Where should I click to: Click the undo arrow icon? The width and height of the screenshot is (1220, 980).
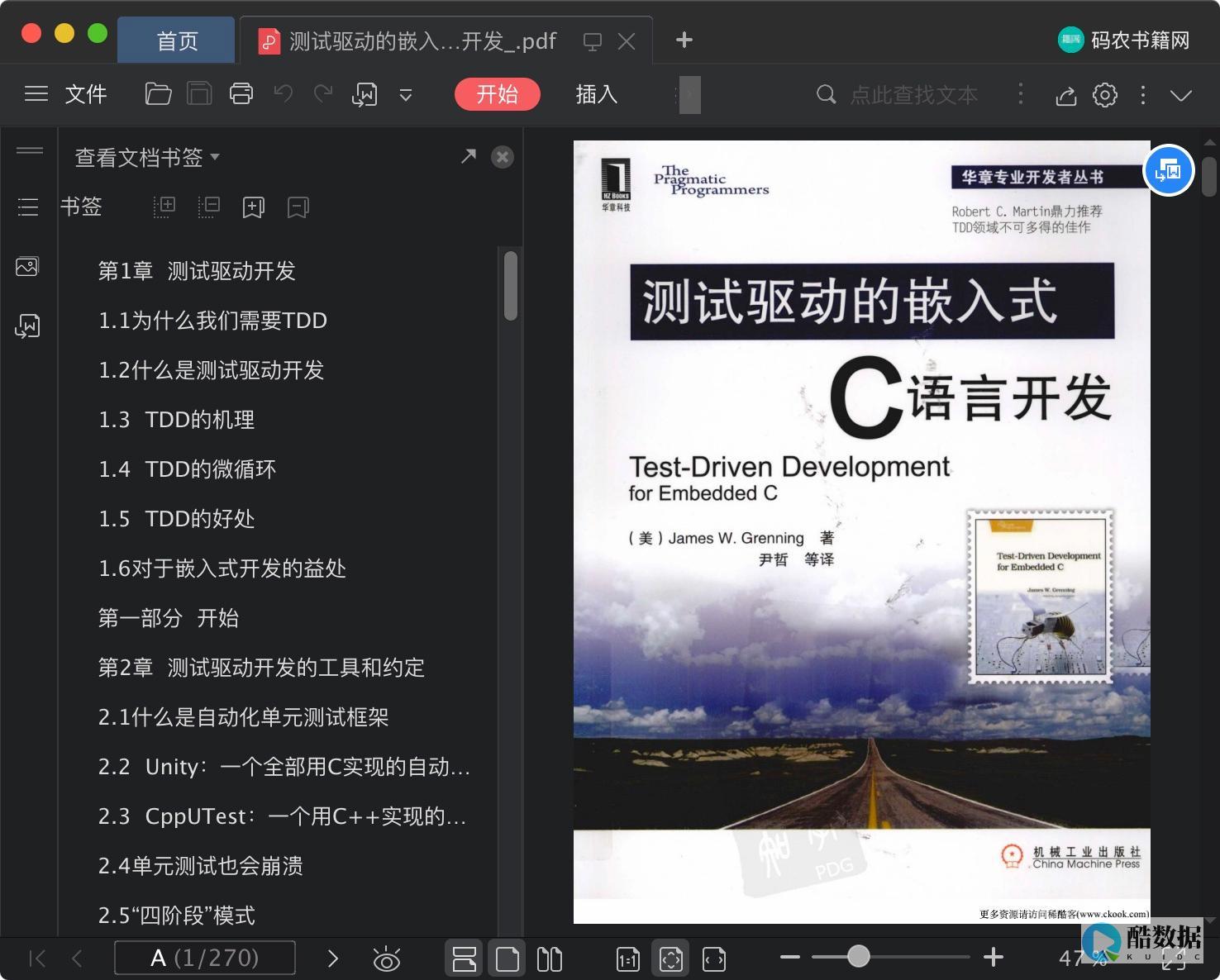click(284, 93)
